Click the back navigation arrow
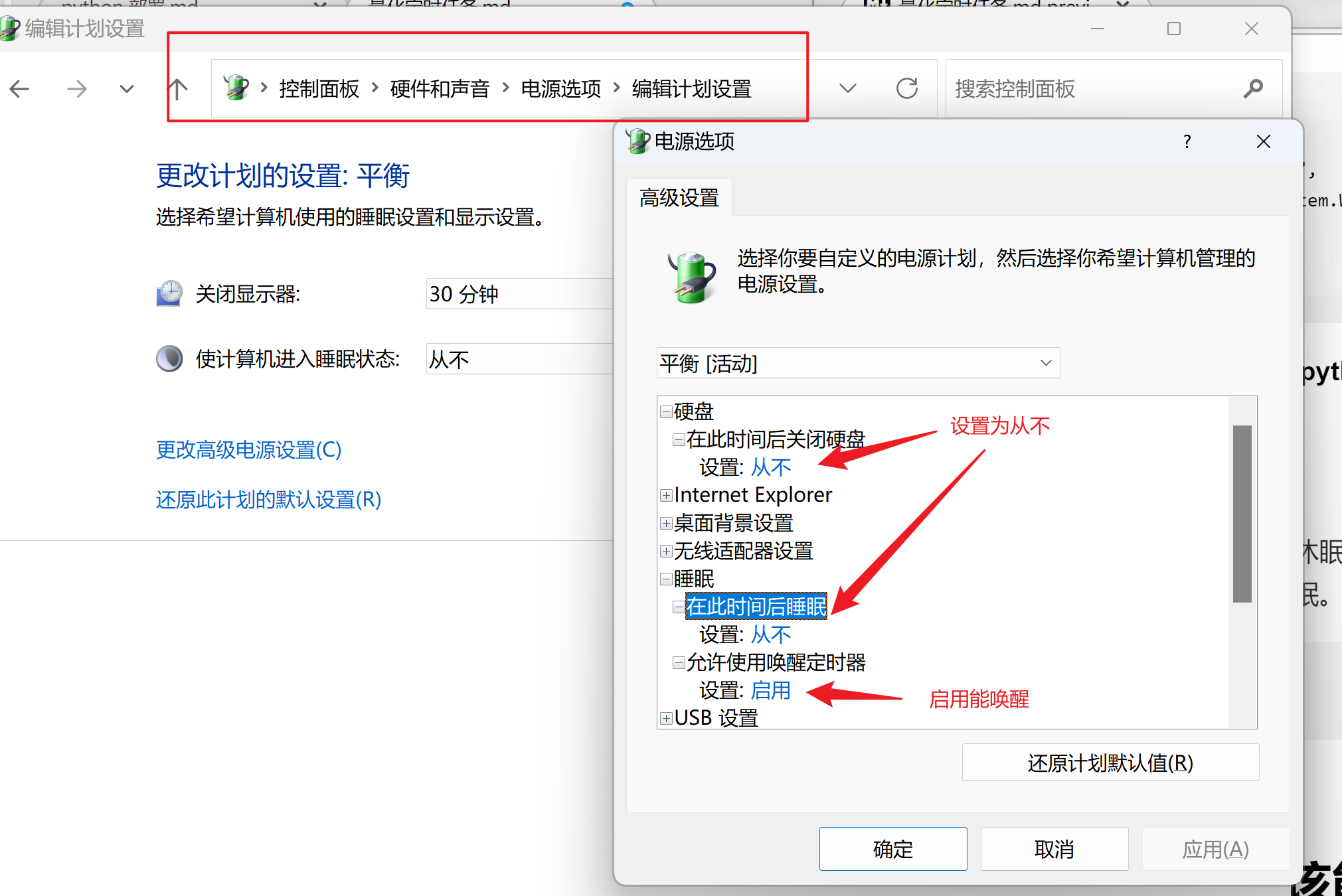Screen dimensions: 1342x896 (x=20, y=89)
